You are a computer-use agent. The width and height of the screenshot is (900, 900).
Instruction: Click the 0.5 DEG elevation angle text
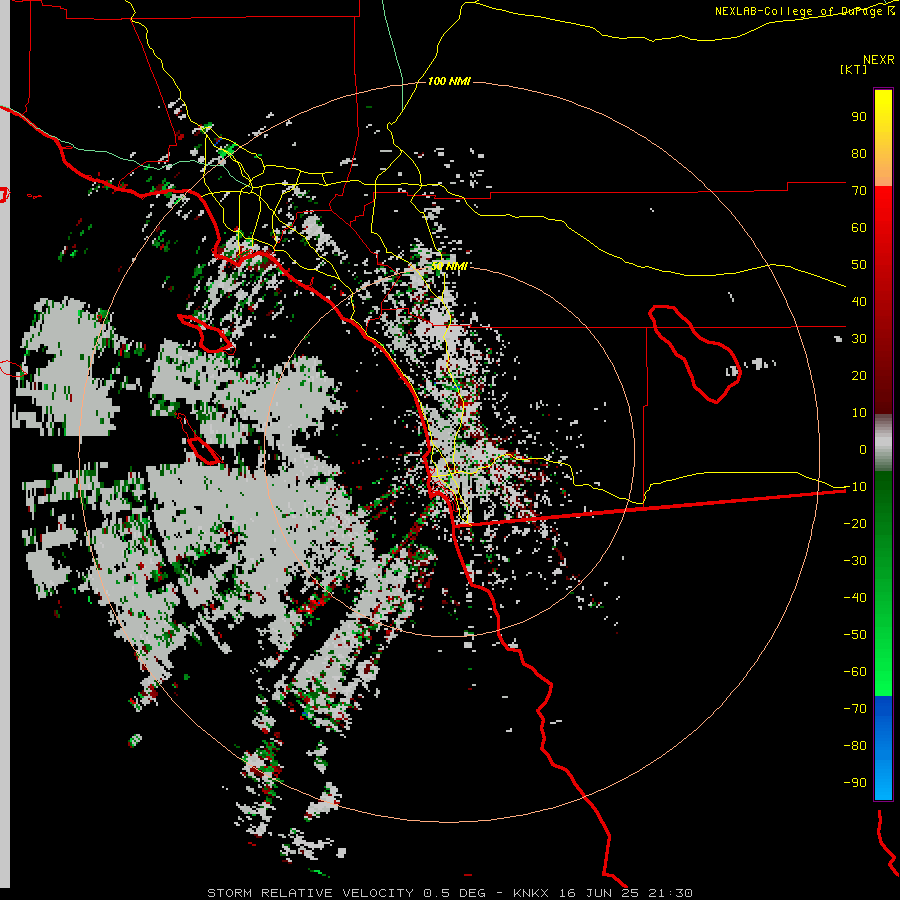(455, 893)
